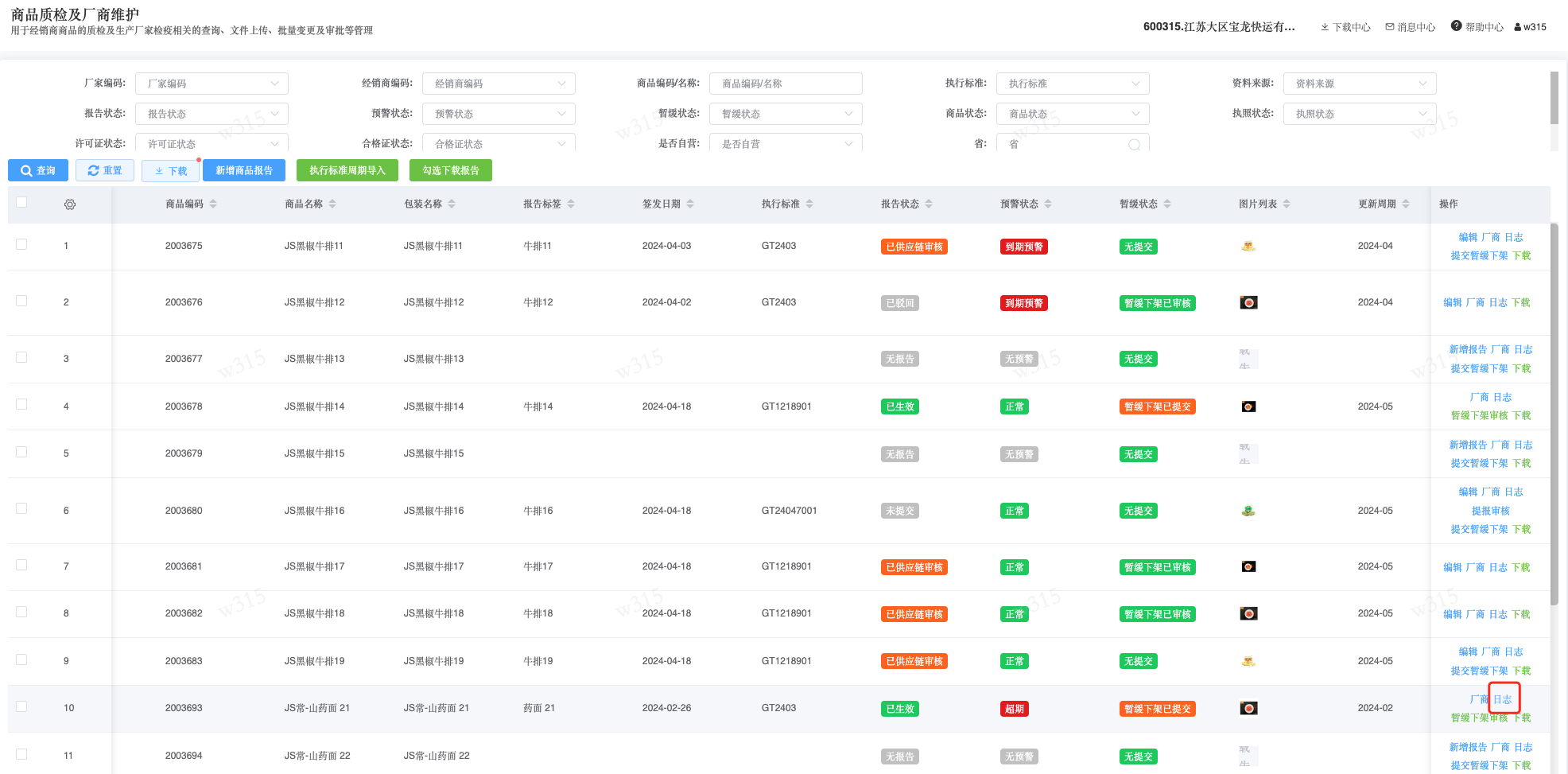Click the search icon in 省 field
The height and width of the screenshot is (774, 1568).
point(1134,144)
